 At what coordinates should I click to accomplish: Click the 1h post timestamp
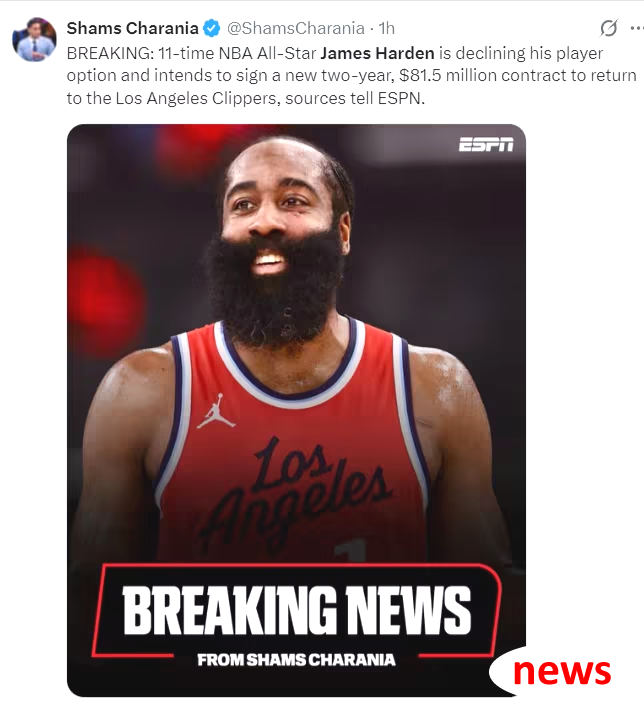point(386,28)
